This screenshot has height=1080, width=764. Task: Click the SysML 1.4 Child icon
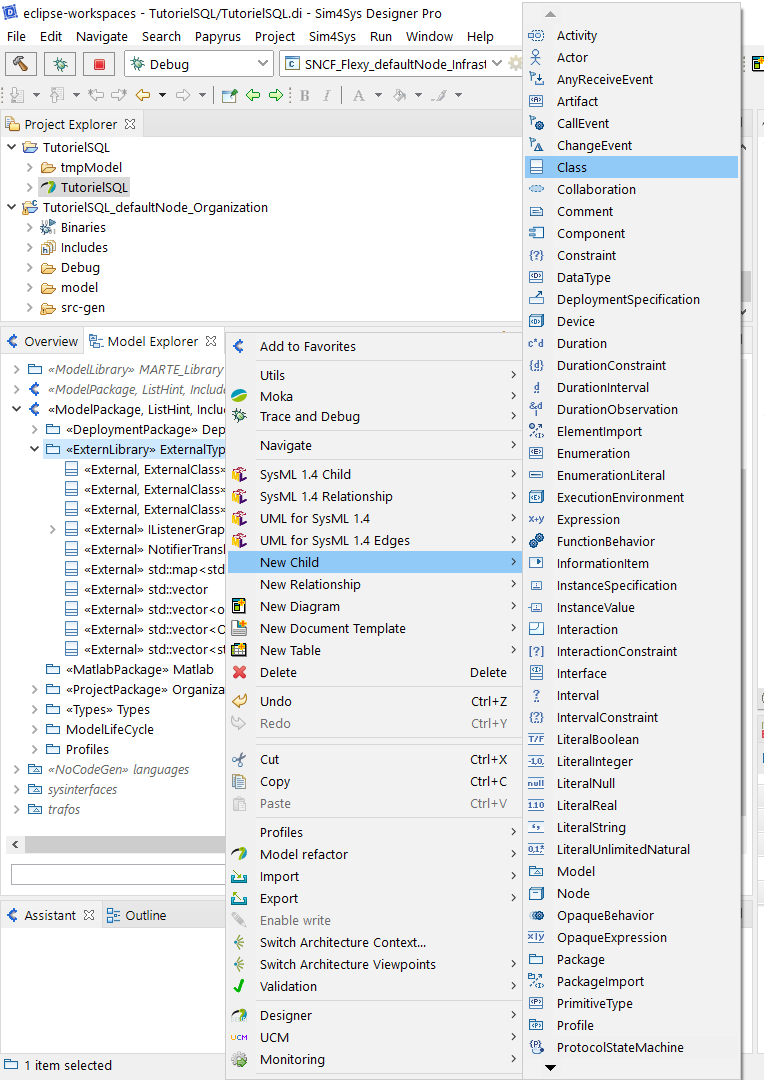[239, 474]
